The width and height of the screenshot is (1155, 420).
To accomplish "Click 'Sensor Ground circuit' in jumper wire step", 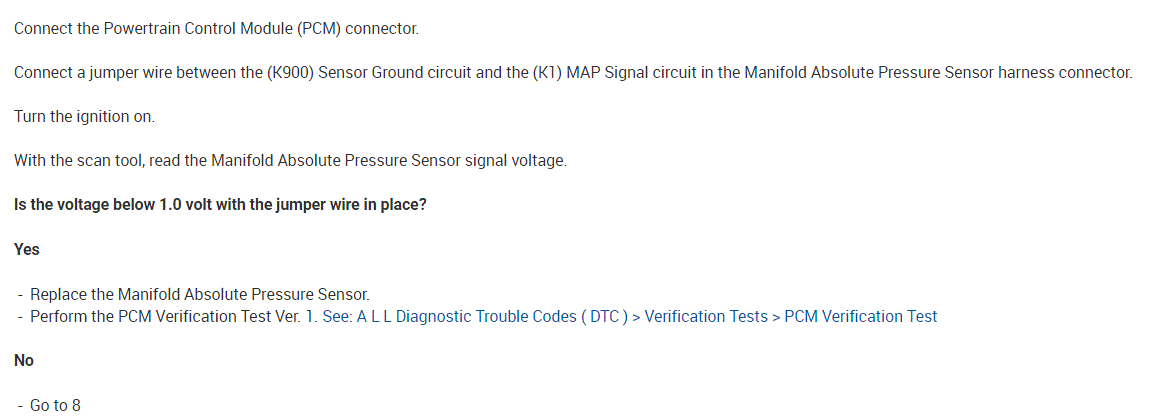I will 392,73.
